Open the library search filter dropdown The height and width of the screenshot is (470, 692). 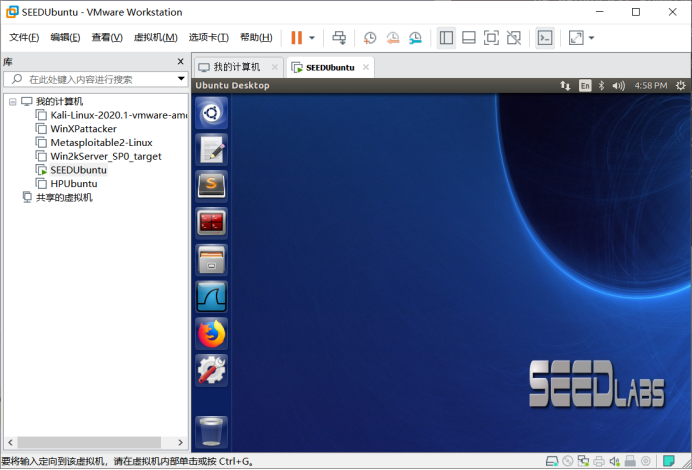[x=181, y=79]
